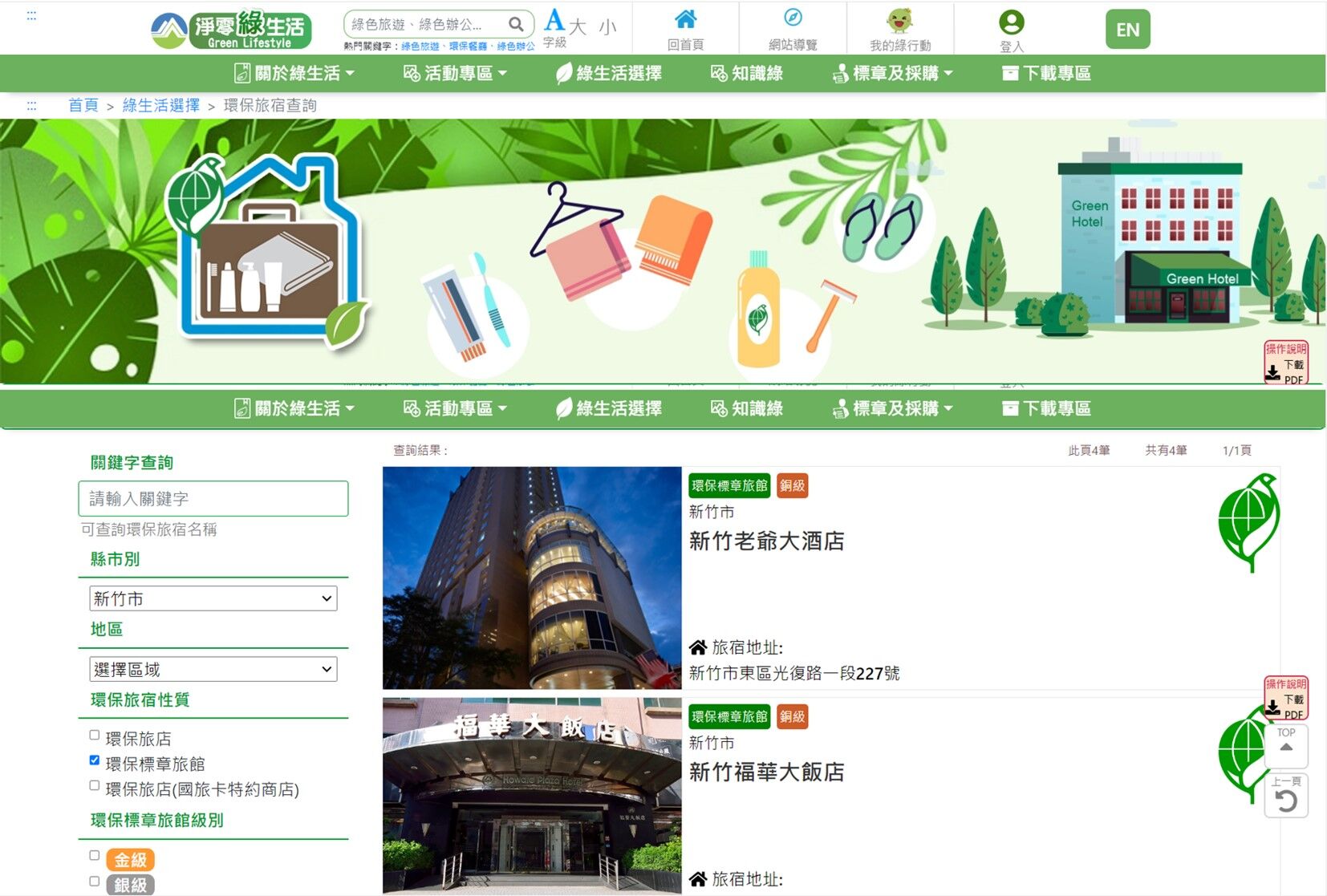Open the 新竹福華大飯店 photo thumbnail
This screenshot has height=896, width=1327.
coord(532,796)
